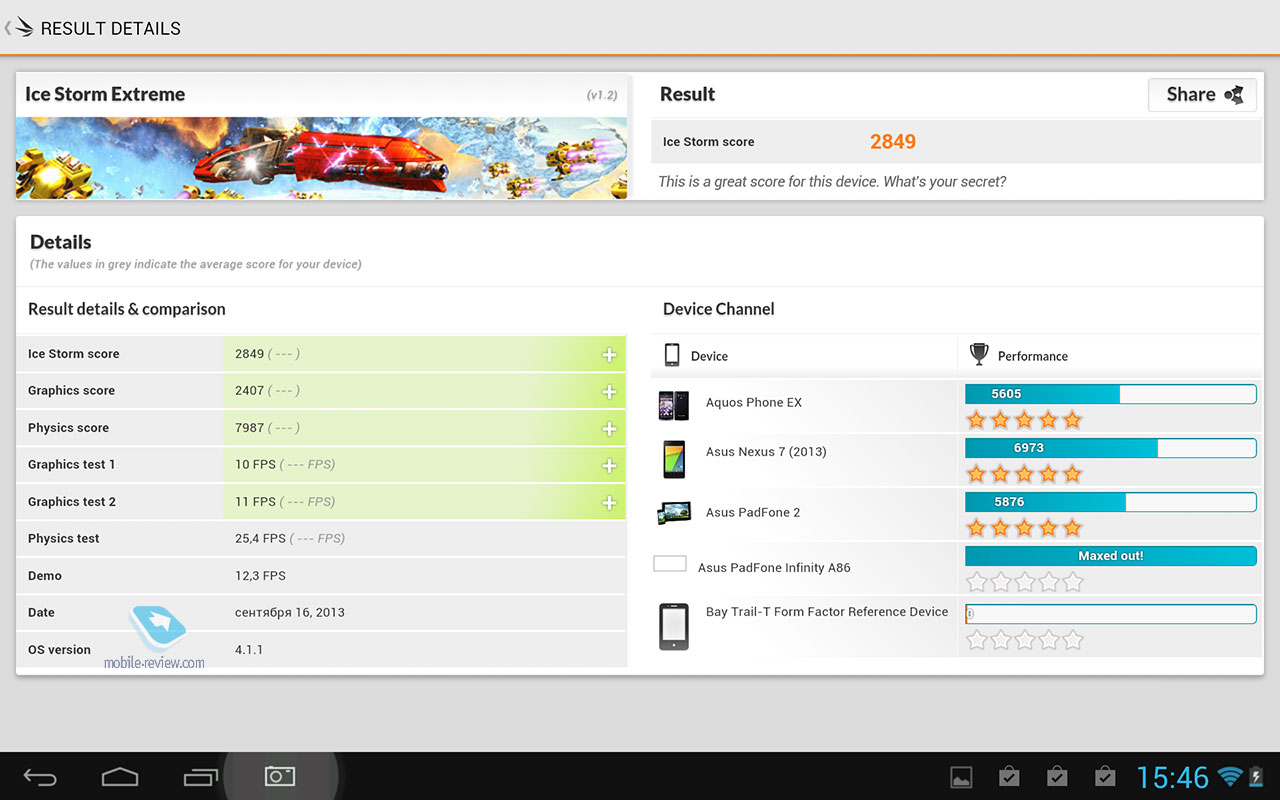Click the Bay Trail-T performance bar
The image size is (1280, 800).
click(x=1110, y=614)
